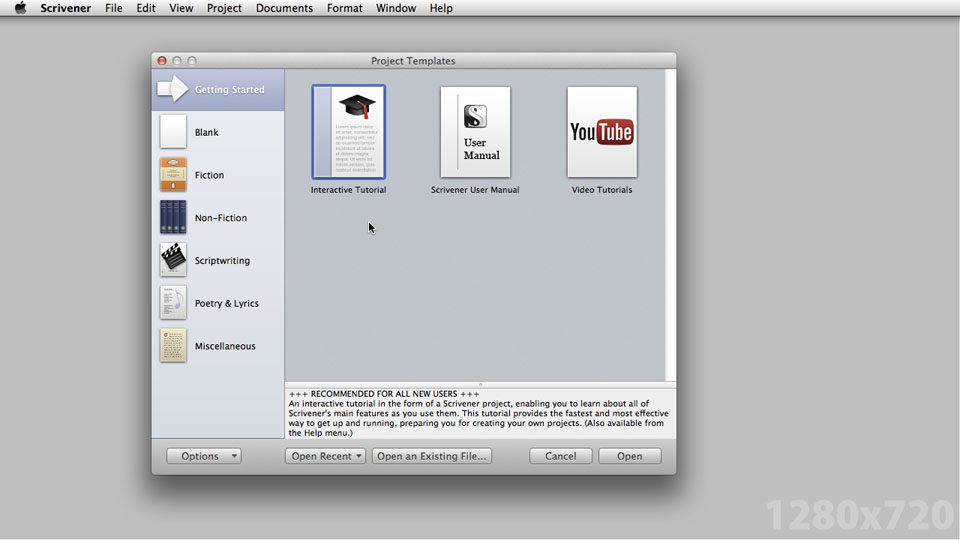Open the Edit menu

(x=146, y=8)
